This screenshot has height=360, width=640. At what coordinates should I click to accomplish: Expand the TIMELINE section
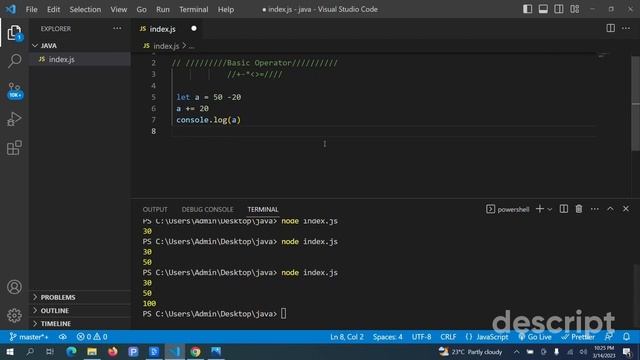pyautogui.click(x=80, y=324)
